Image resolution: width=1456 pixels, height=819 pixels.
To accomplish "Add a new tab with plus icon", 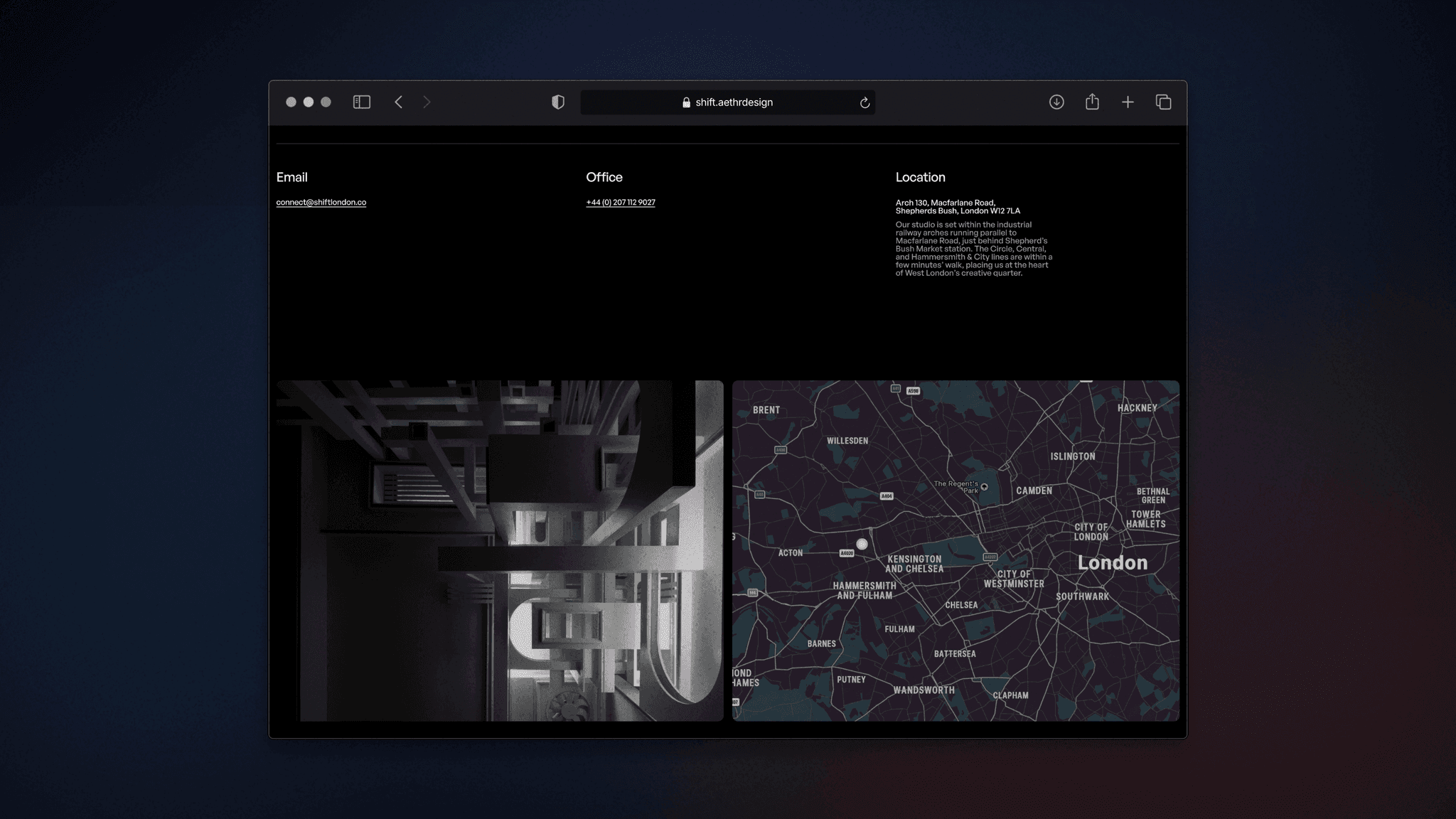I will pyautogui.click(x=1128, y=102).
